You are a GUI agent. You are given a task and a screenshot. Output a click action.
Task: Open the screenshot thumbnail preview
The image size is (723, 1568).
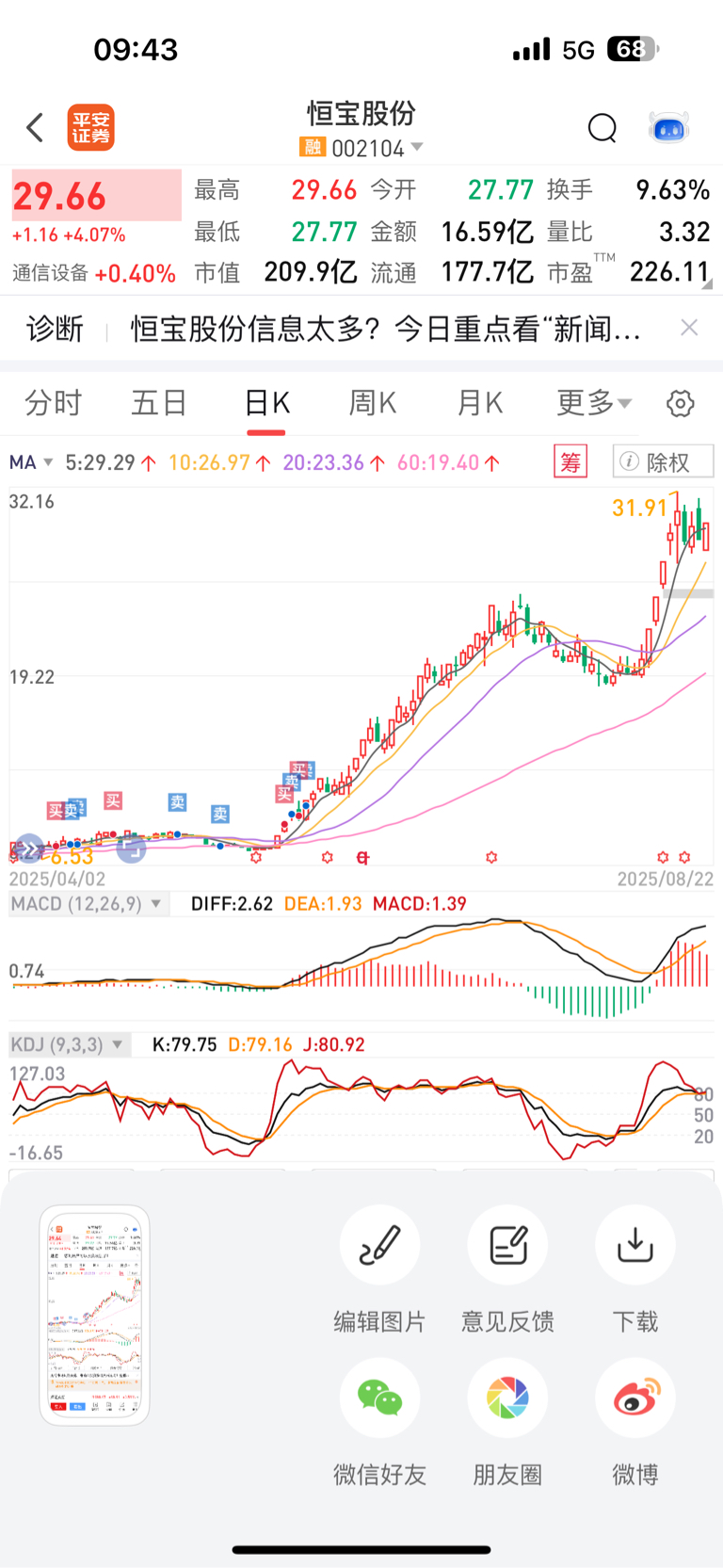94,1315
